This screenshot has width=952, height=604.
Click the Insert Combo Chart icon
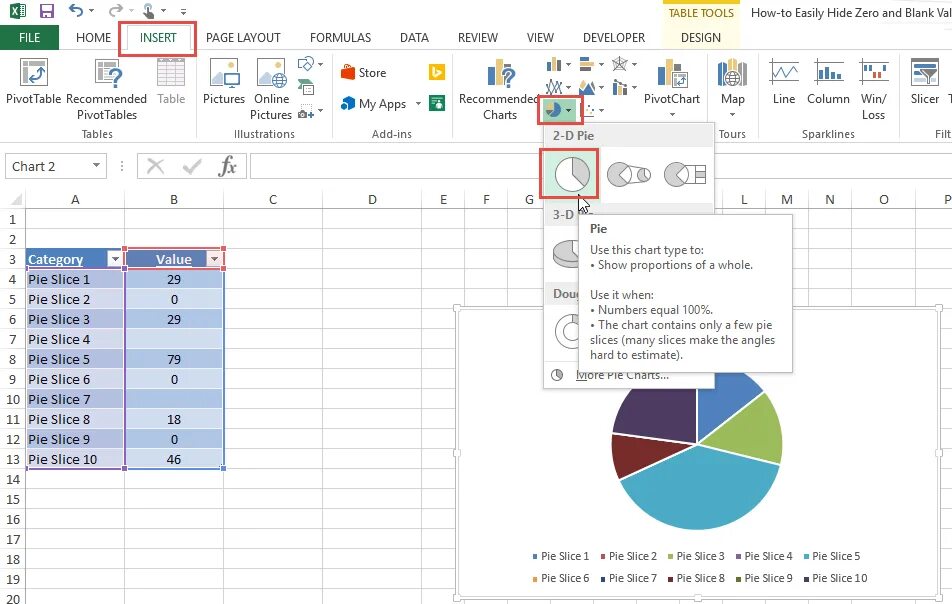619,87
